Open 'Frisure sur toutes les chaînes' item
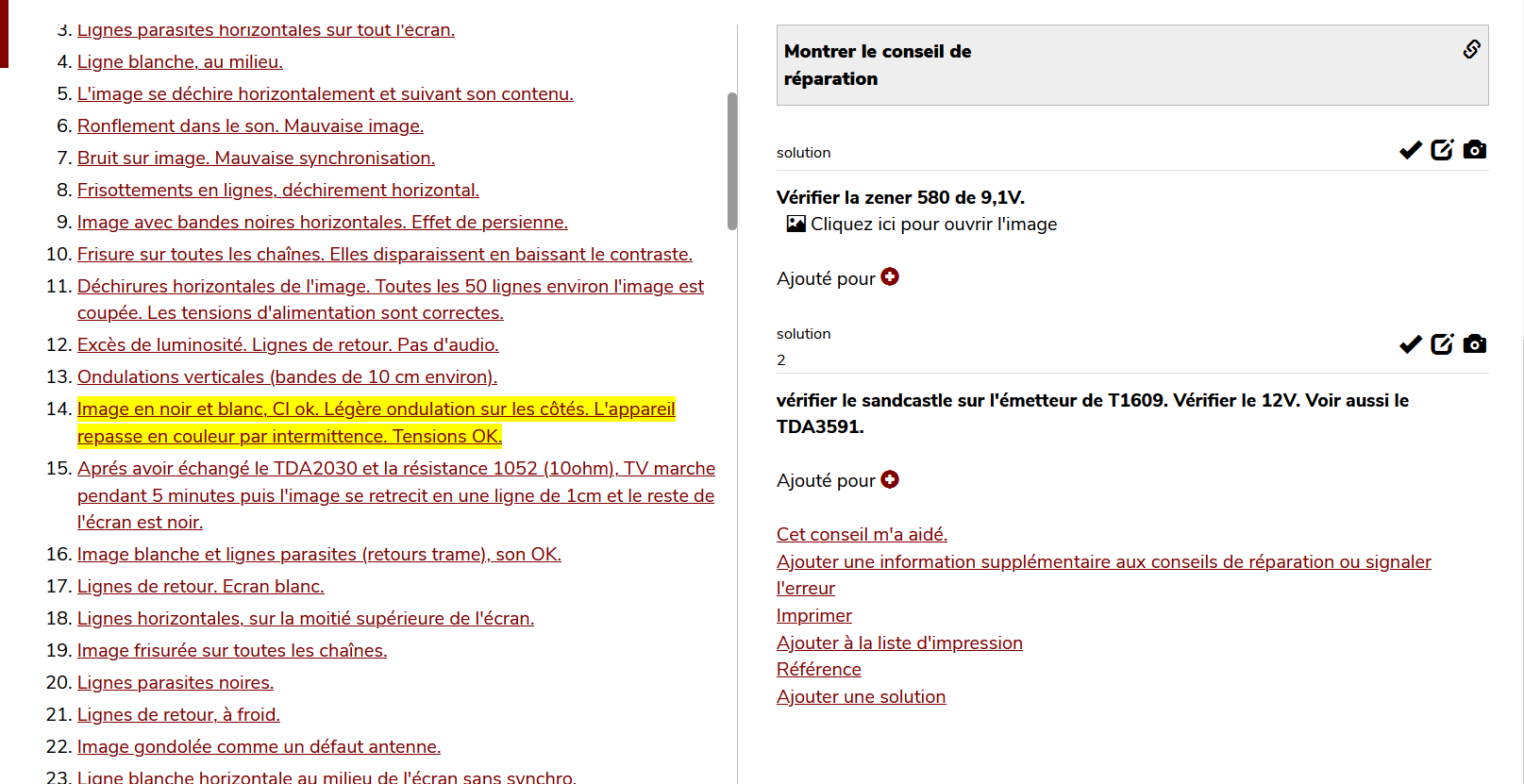Viewport: 1524px width, 784px height. pos(384,254)
